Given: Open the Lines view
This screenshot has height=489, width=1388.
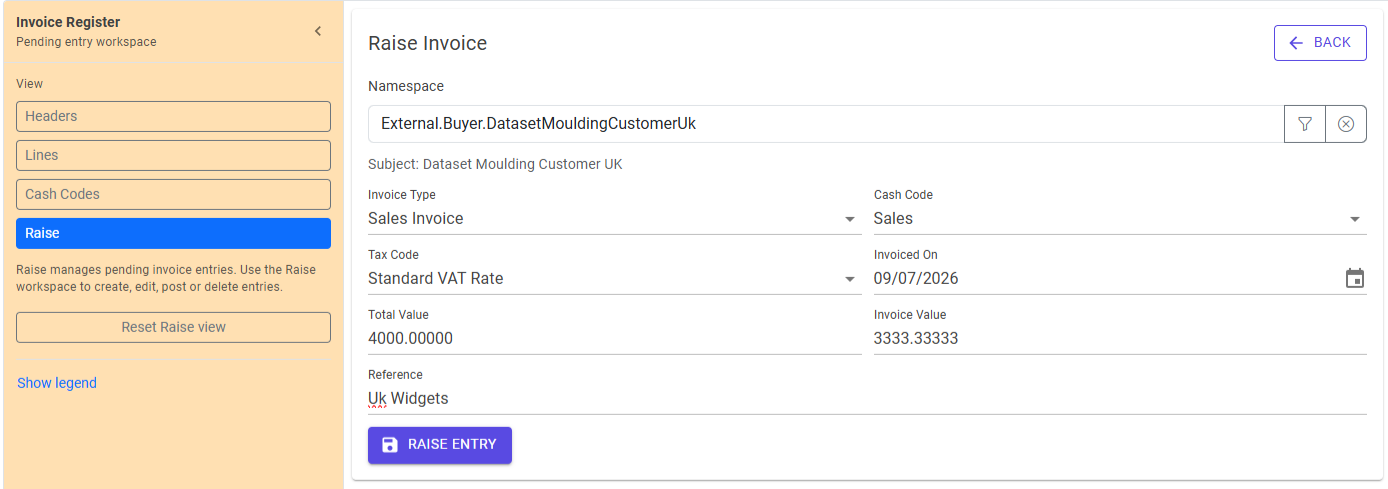Looking at the screenshot, I should (x=173, y=155).
